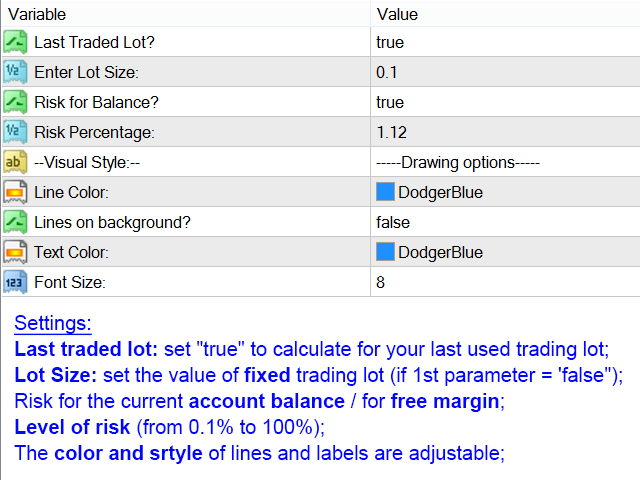Click the Text Color type icon
640x480 pixels.
[x=15, y=252]
